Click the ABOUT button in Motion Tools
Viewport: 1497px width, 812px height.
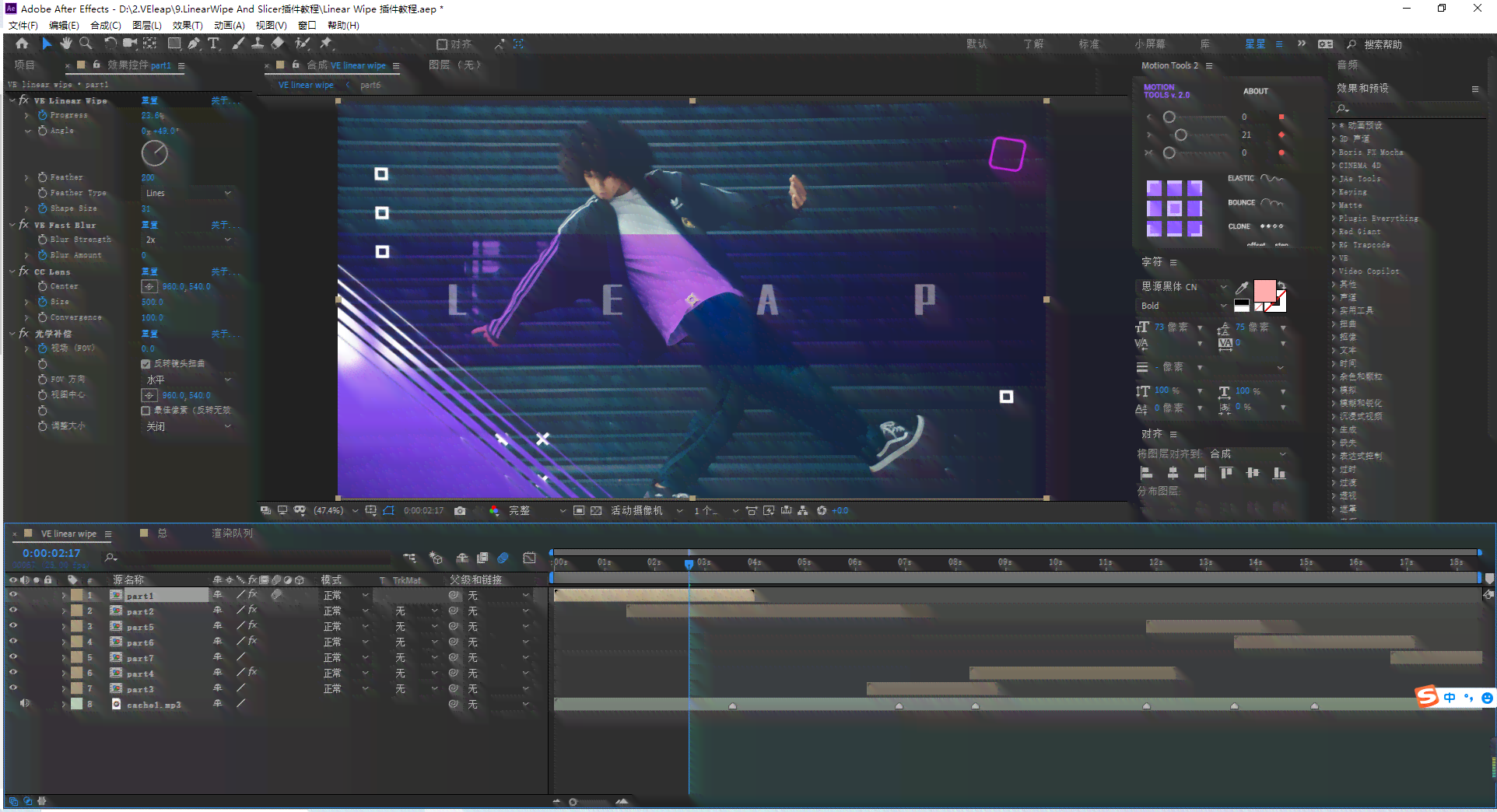pos(1255,91)
